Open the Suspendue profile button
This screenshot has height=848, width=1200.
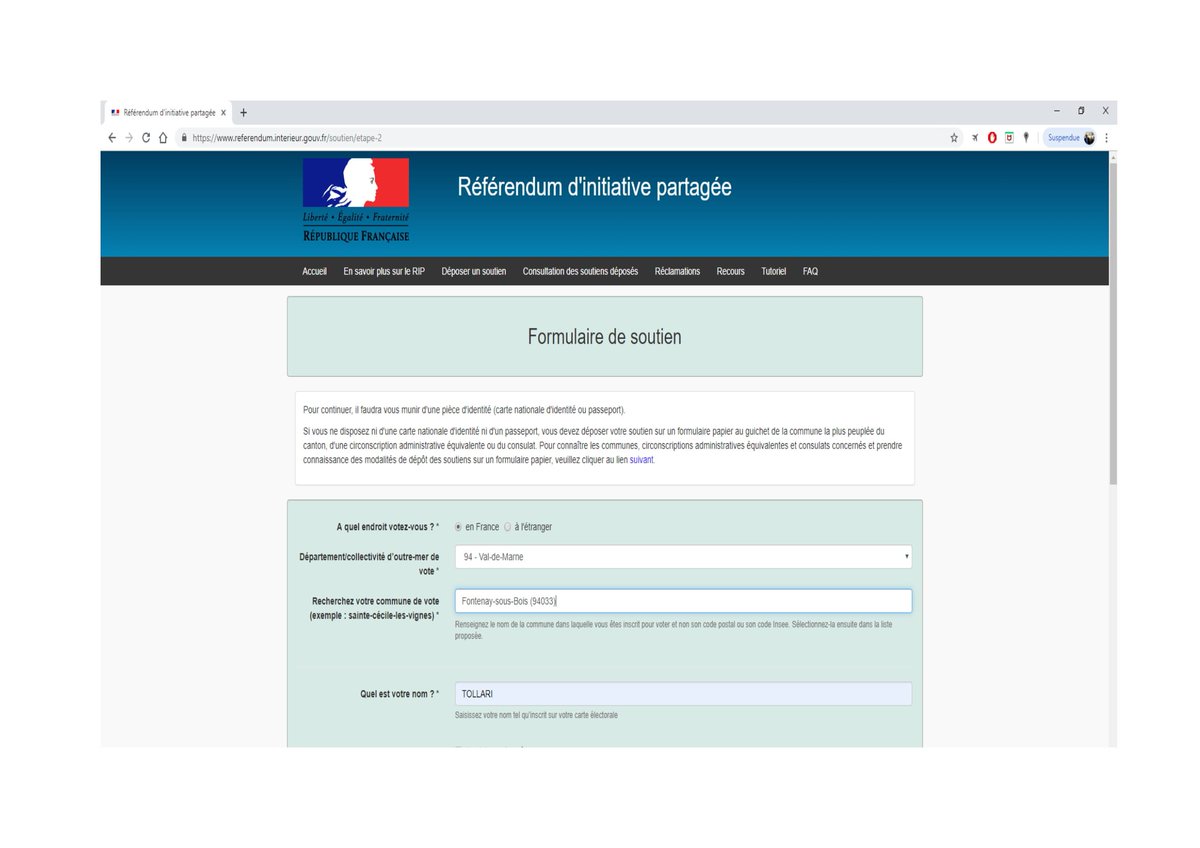tap(1071, 138)
